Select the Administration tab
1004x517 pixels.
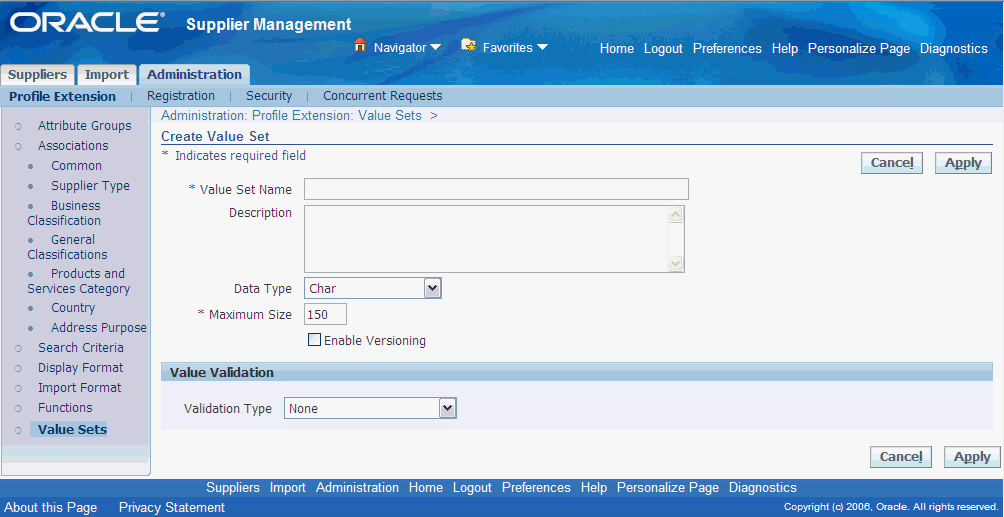tap(194, 74)
